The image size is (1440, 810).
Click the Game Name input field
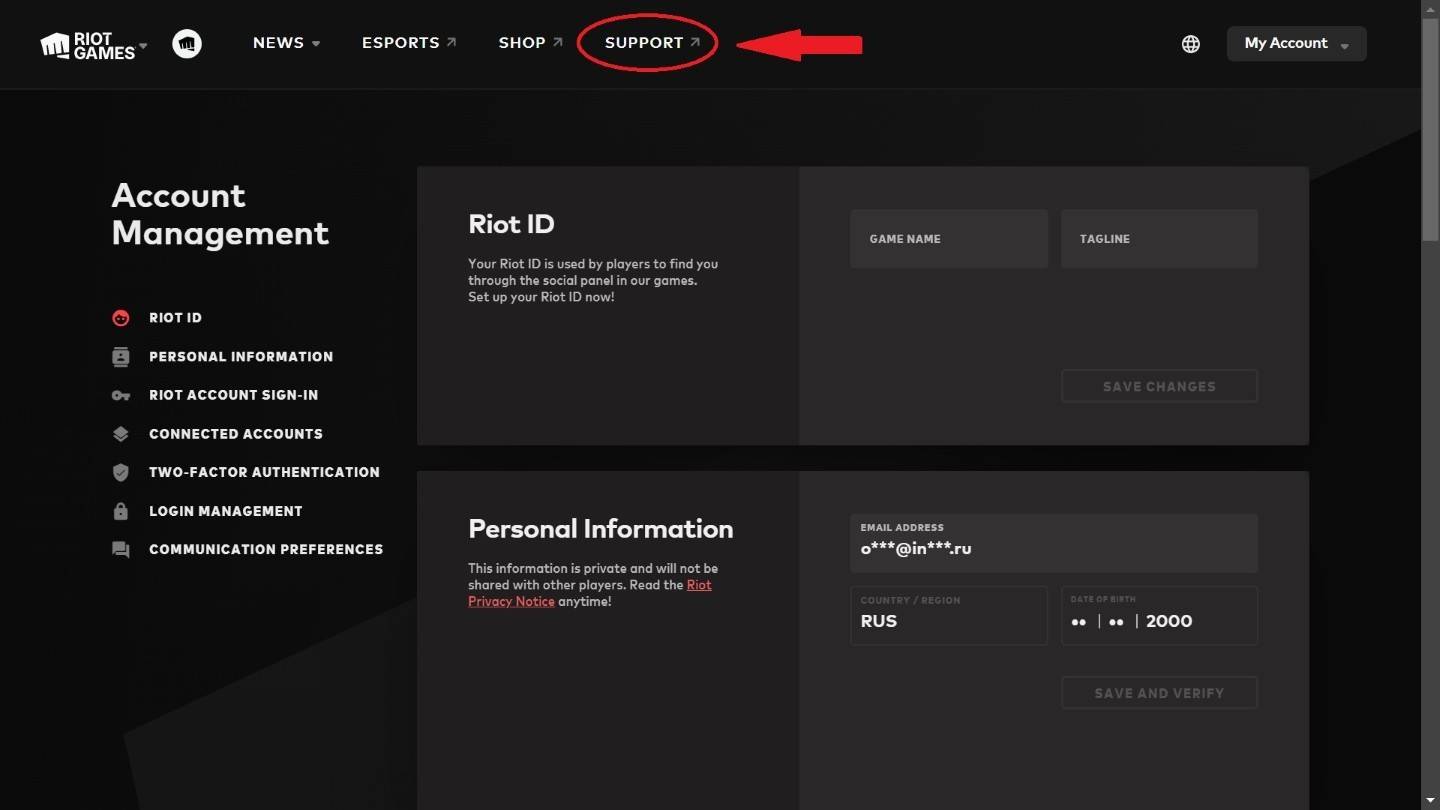947,238
